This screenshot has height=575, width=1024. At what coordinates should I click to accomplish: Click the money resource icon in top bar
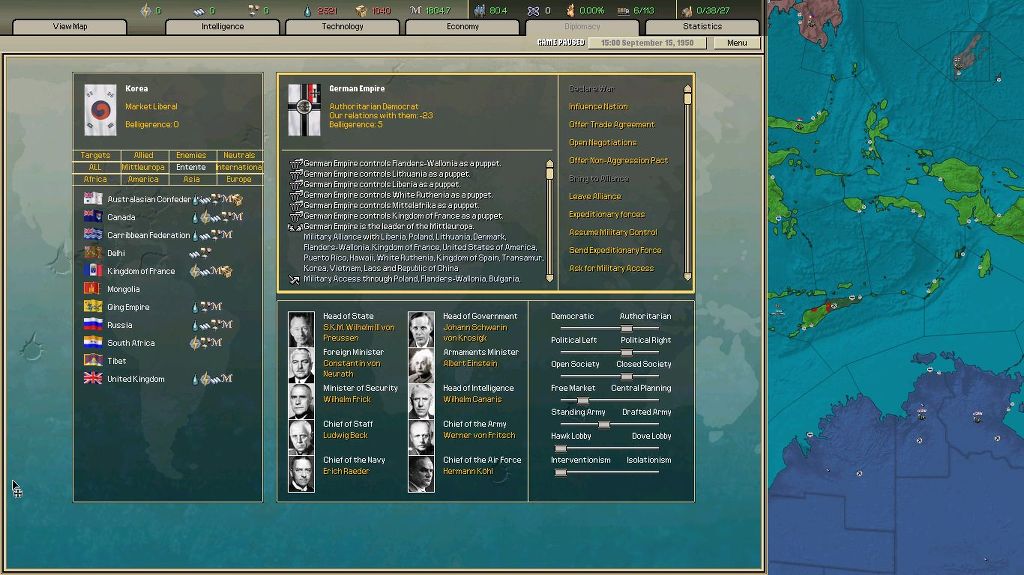pos(415,10)
